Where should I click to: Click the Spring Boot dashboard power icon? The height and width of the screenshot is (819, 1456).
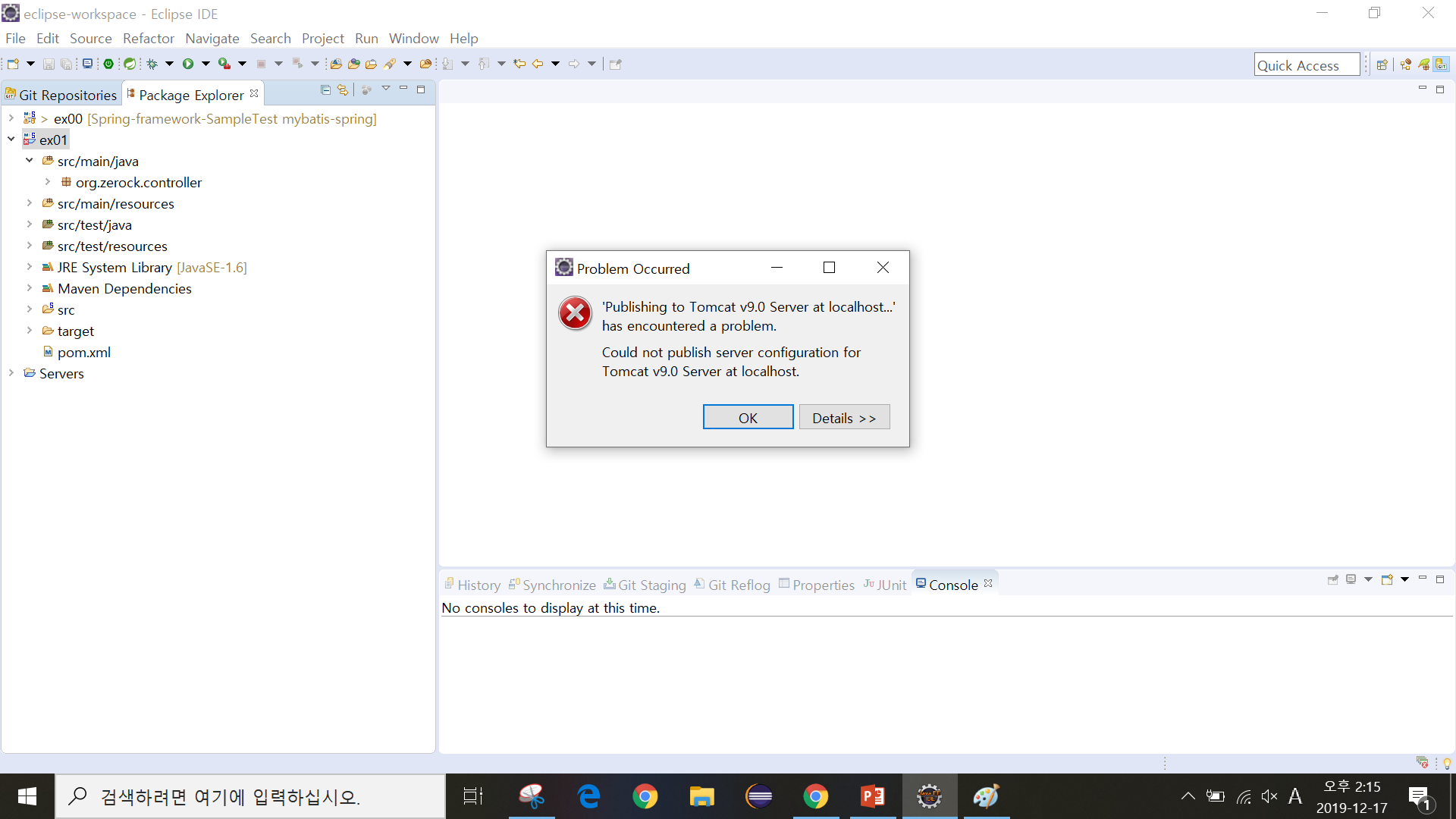[108, 64]
